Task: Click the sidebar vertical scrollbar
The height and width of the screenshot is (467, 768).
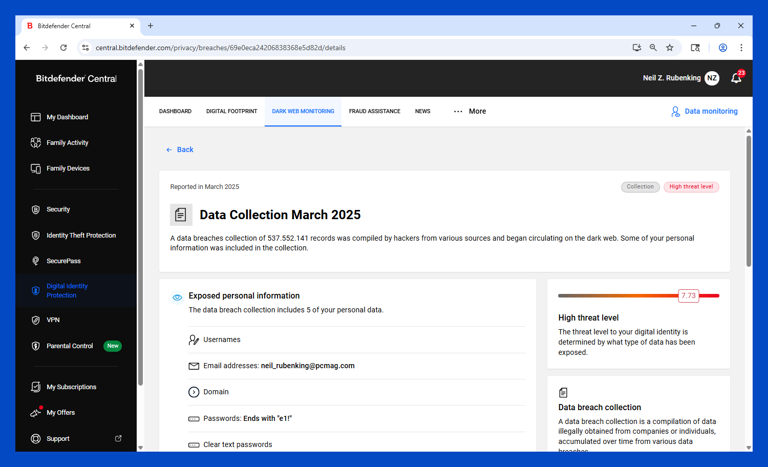Action: coord(141,225)
